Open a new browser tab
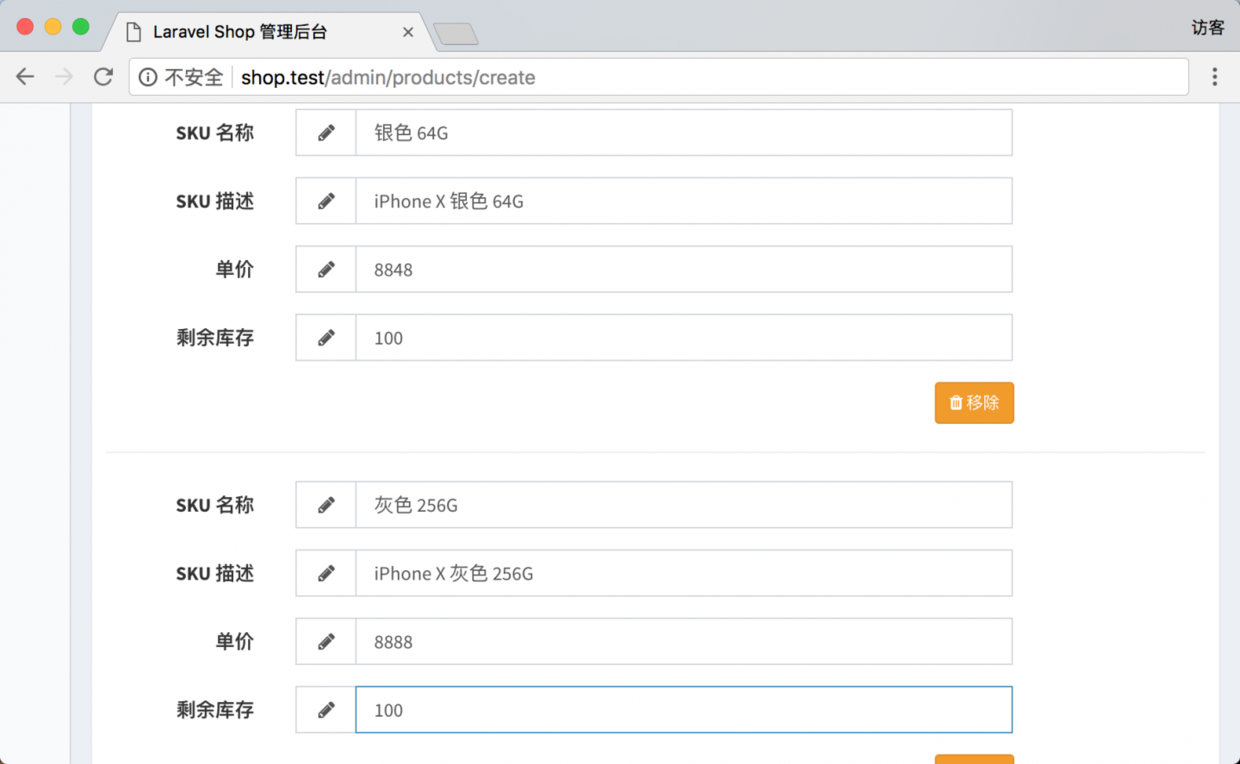Screen dimensions: 1240x764 coord(456,34)
